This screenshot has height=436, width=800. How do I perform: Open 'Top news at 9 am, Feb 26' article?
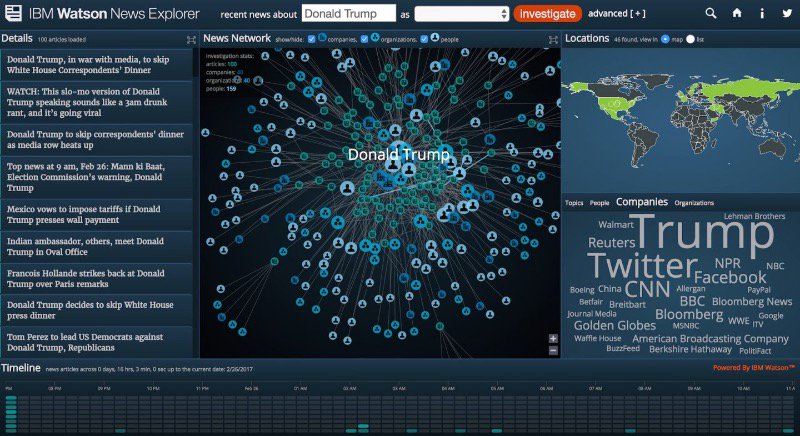tap(96, 177)
